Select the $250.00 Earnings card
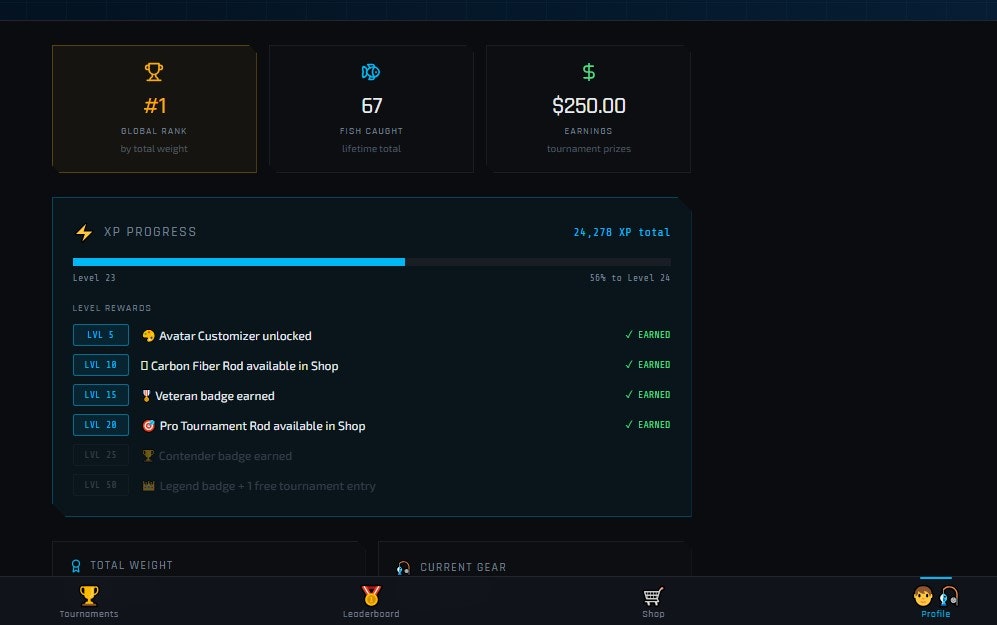 pyautogui.click(x=589, y=109)
